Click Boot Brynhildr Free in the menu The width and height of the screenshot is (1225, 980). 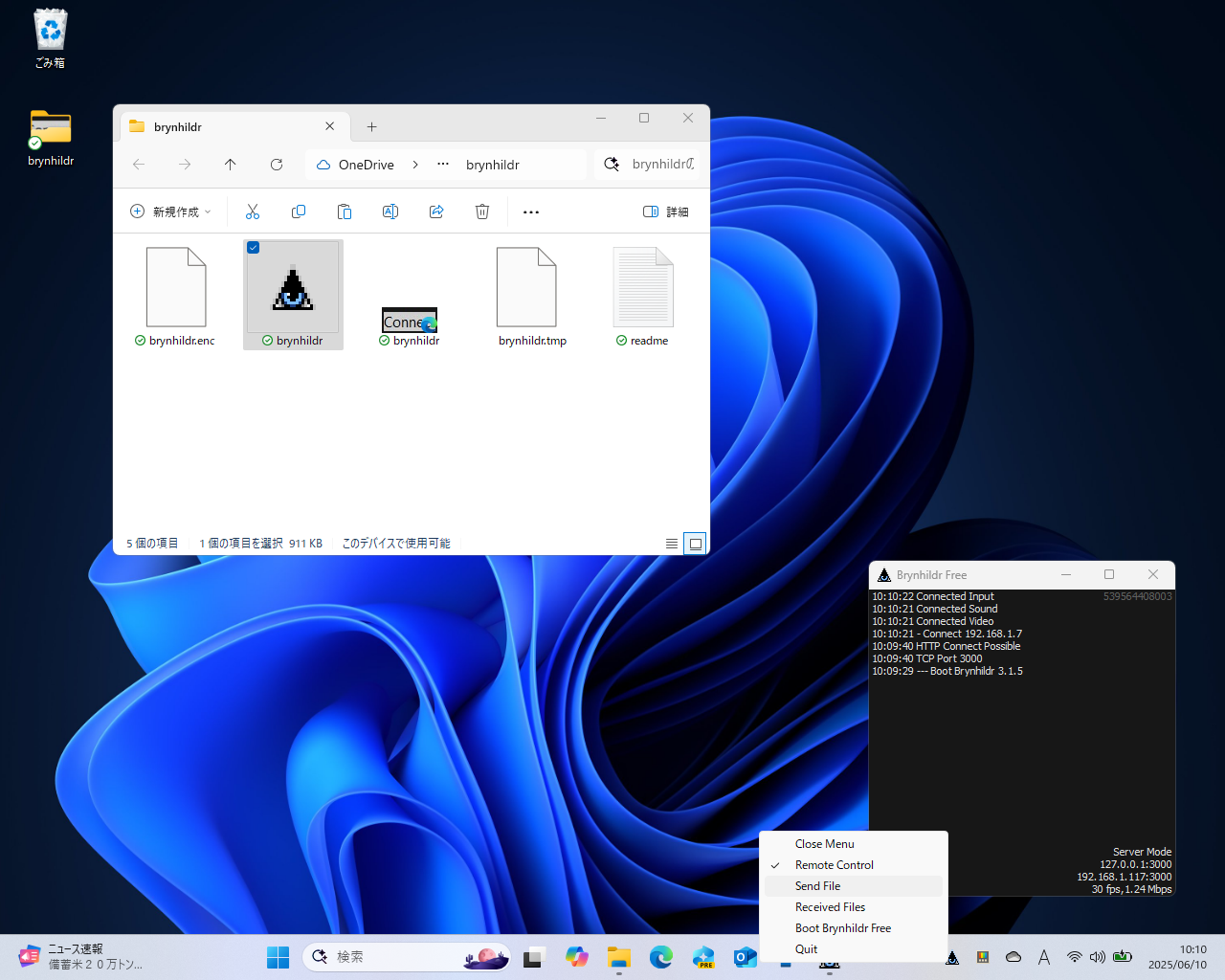tap(842, 927)
